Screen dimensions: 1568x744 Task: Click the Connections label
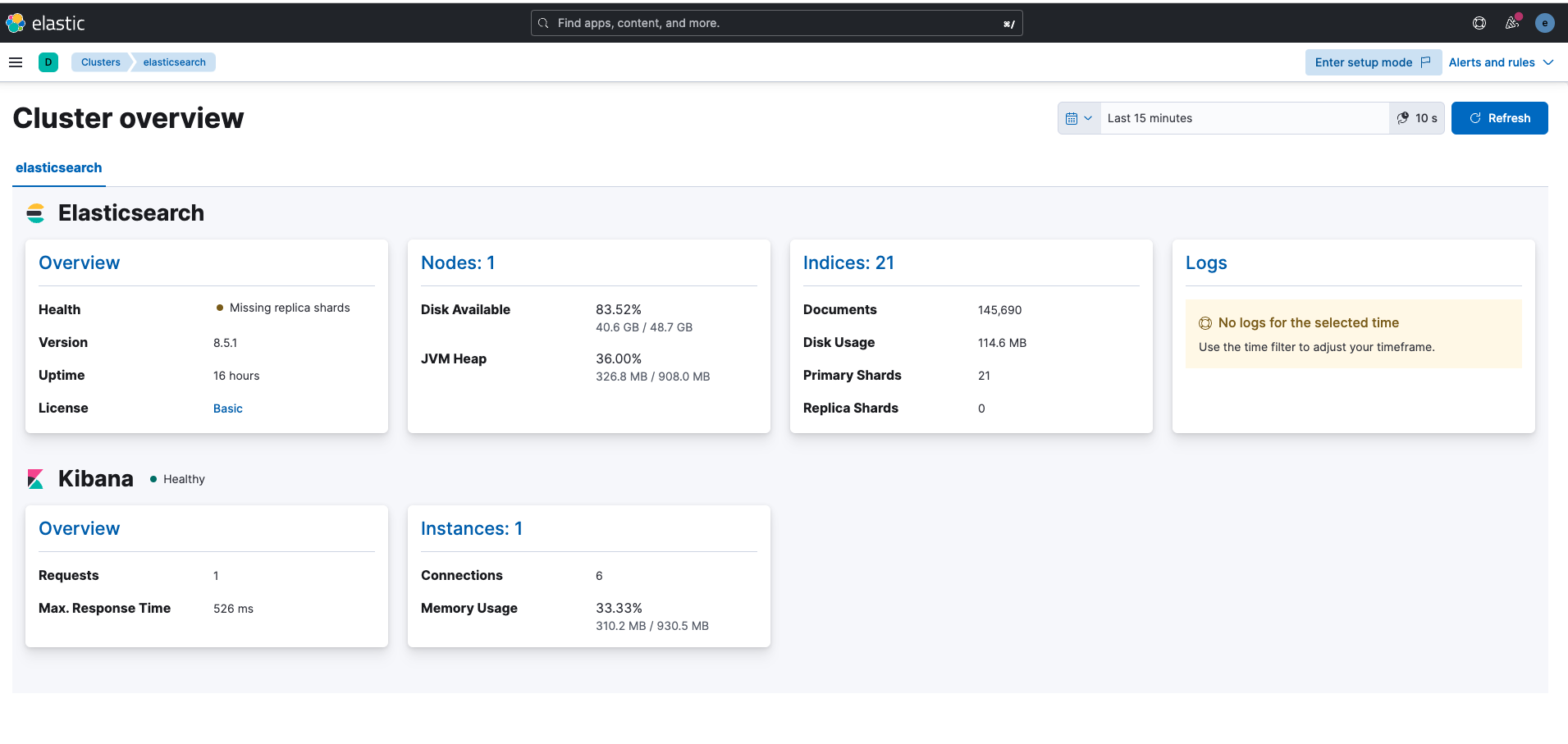[x=461, y=575]
